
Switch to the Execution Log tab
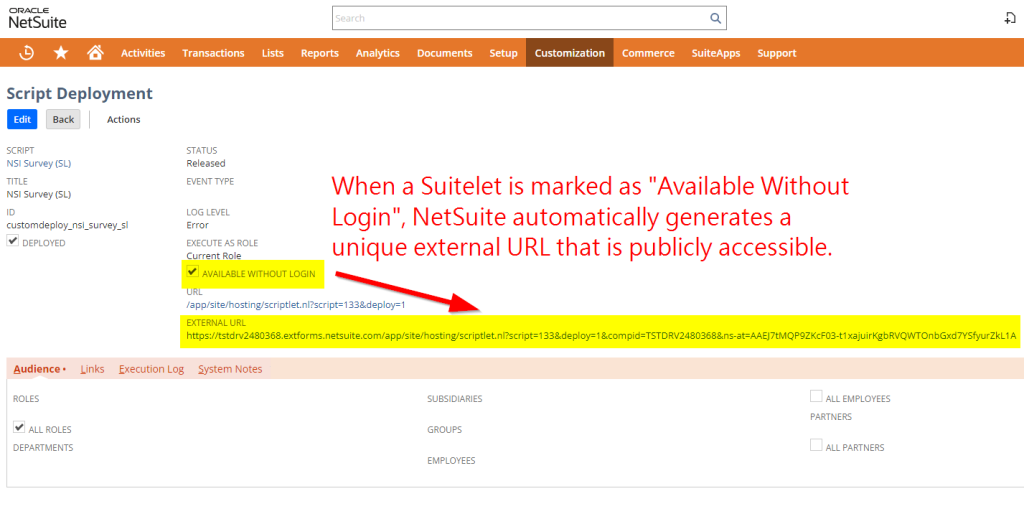click(x=152, y=369)
